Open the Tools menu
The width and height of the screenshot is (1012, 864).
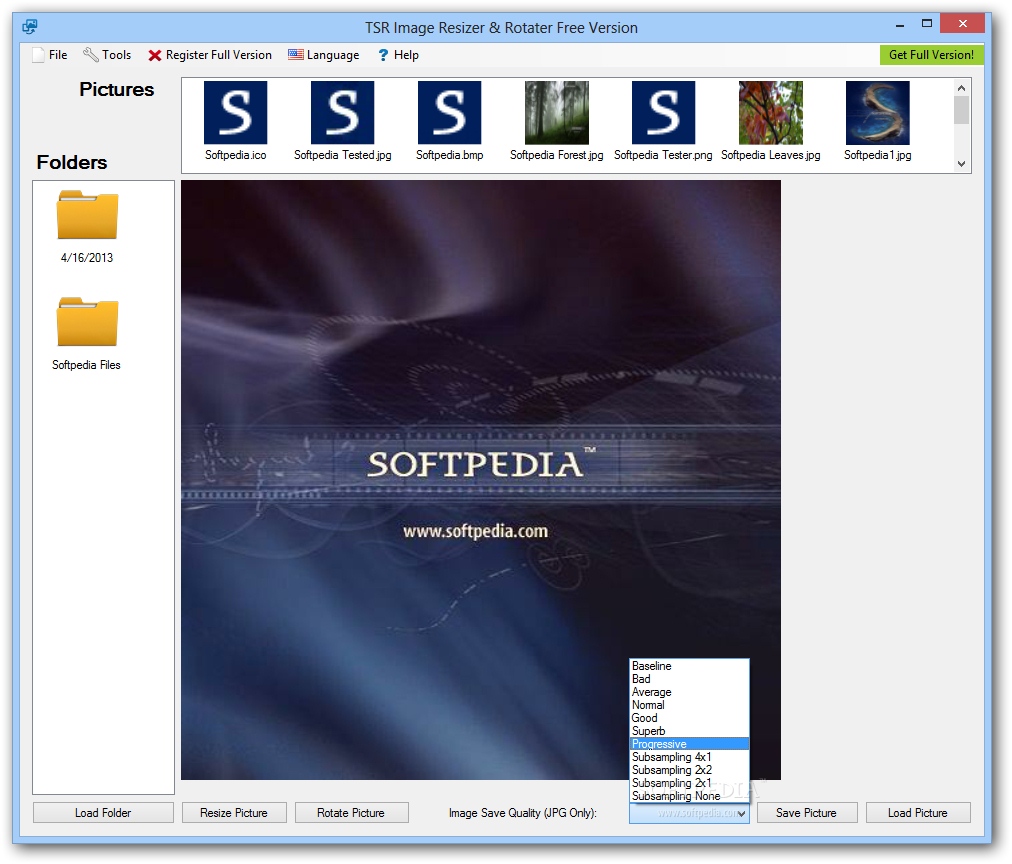[x=108, y=55]
